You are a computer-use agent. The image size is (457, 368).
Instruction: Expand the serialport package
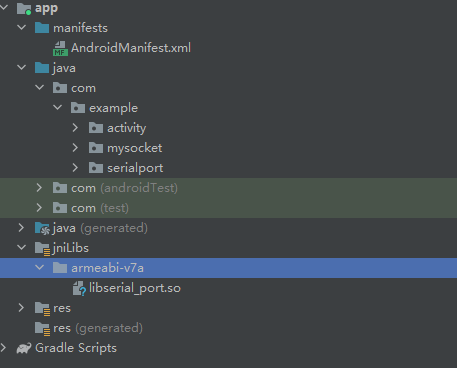click(x=75, y=168)
